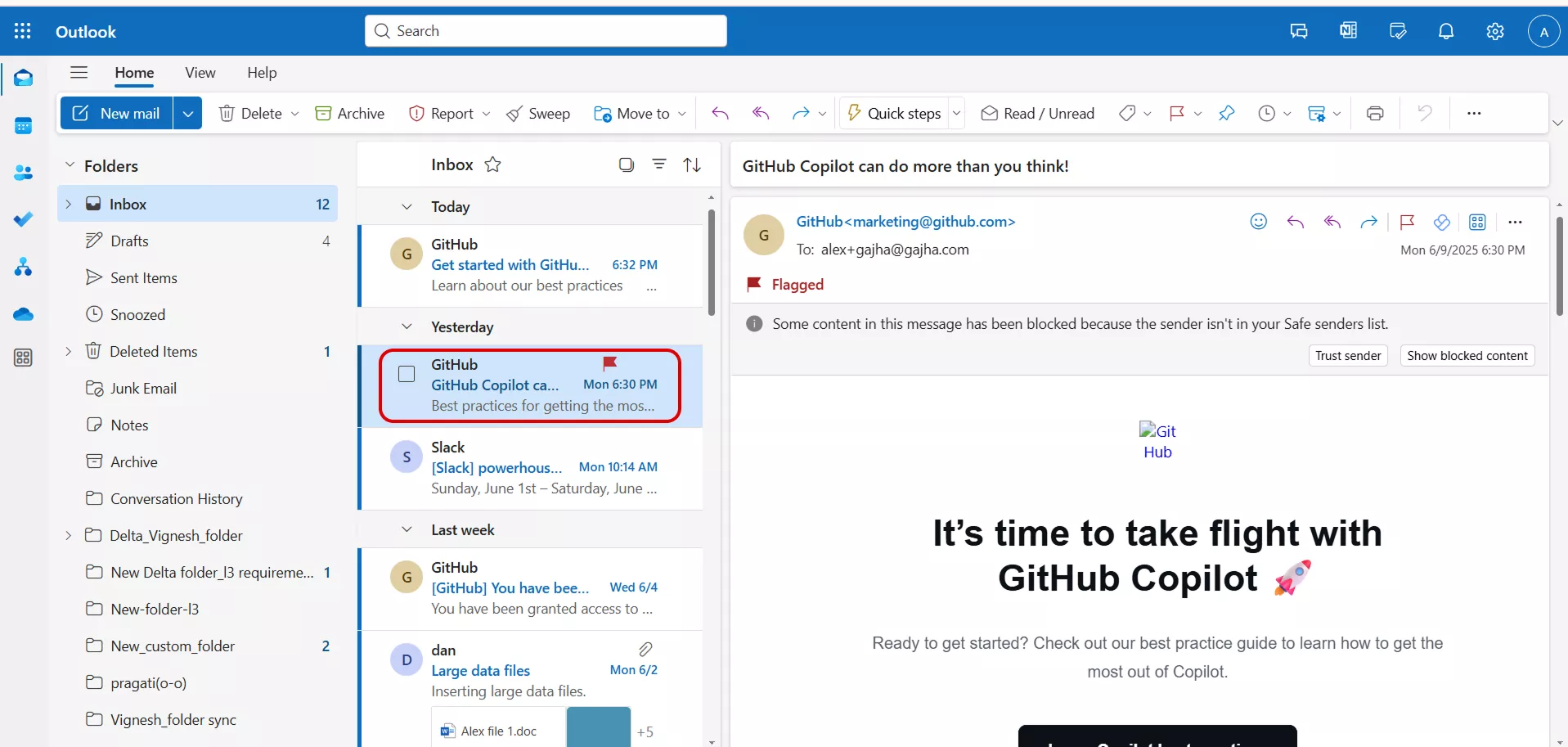The width and height of the screenshot is (1568, 747).
Task: Open the OneNote feed icon
Action: [x=1348, y=31]
